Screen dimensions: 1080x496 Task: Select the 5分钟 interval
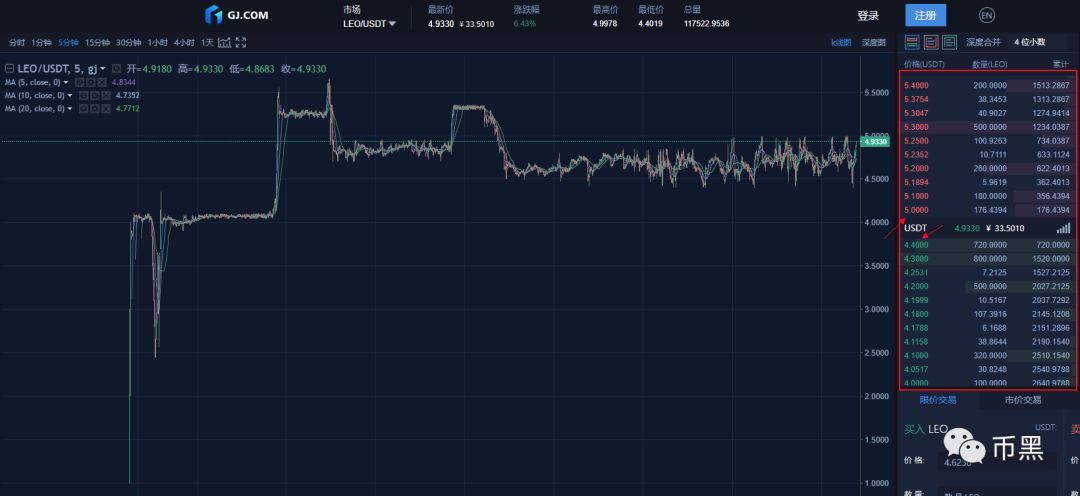(x=68, y=43)
